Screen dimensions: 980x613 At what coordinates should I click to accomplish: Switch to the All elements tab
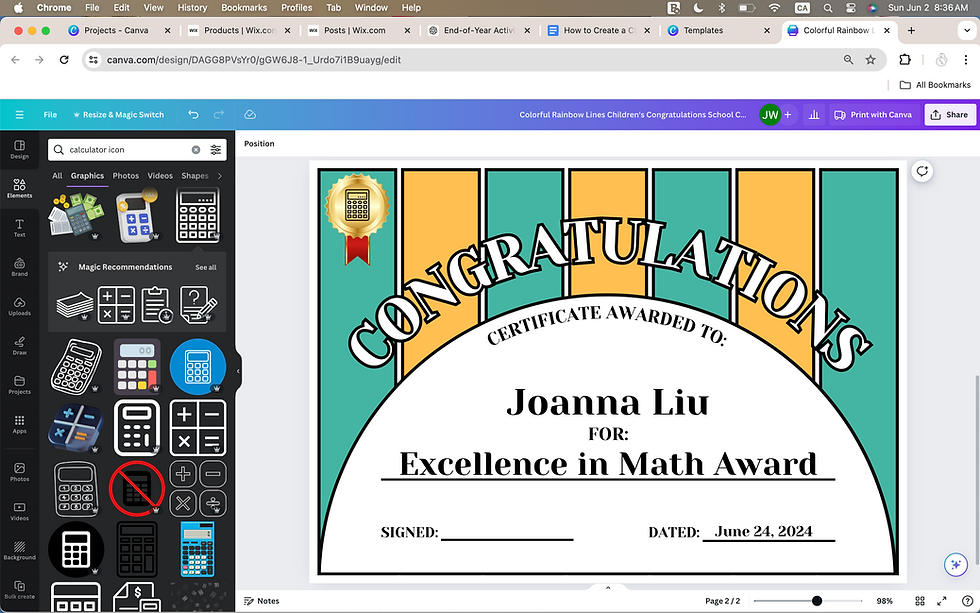click(x=57, y=176)
